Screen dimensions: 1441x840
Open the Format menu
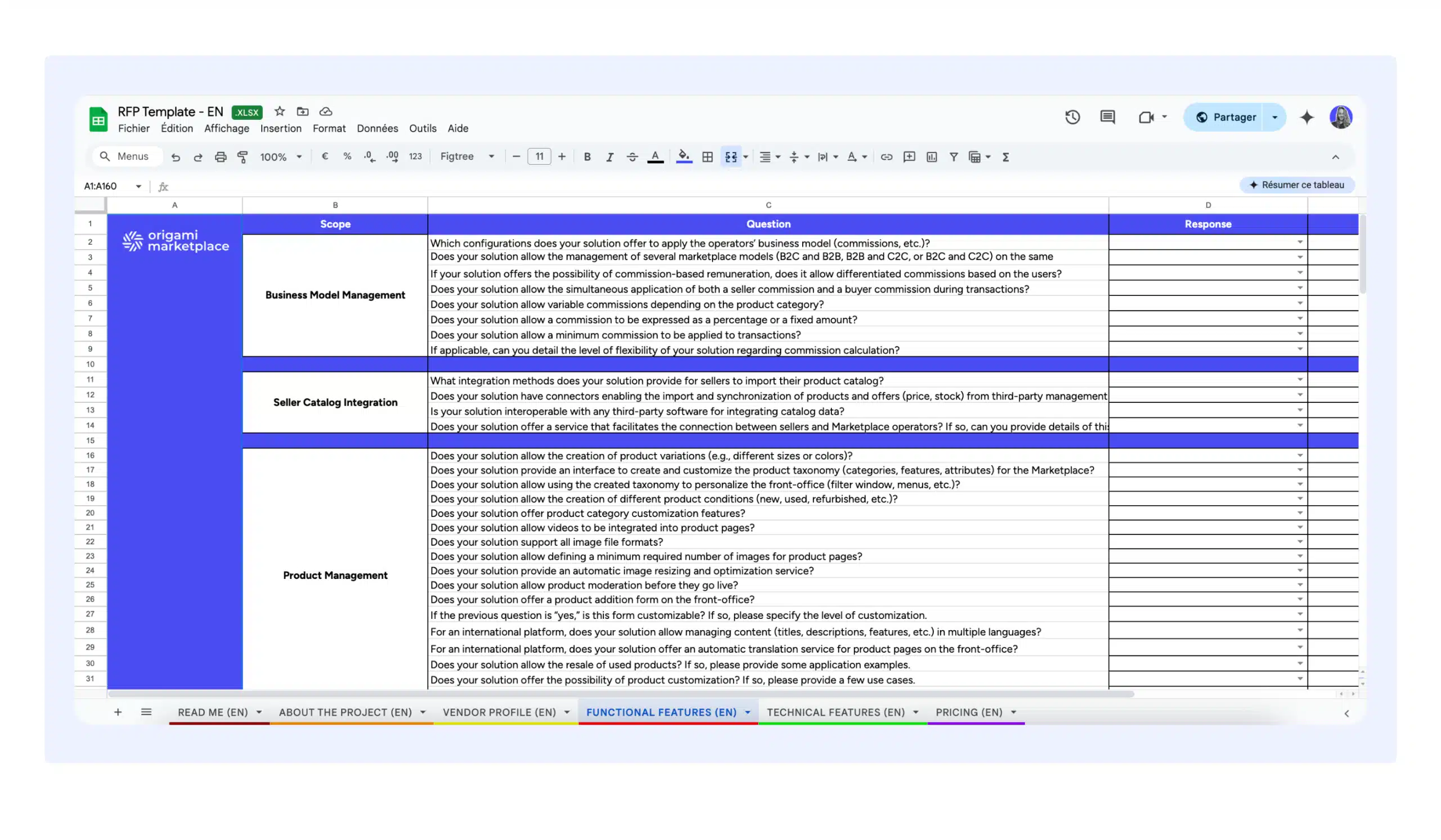(329, 129)
